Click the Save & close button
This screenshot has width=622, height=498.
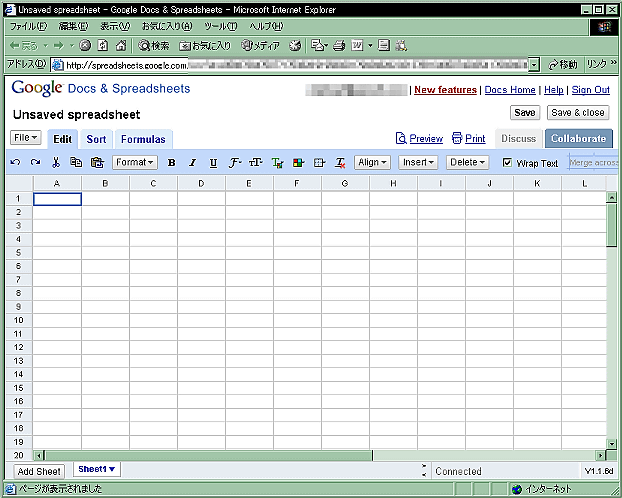click(x=578, y=113)
